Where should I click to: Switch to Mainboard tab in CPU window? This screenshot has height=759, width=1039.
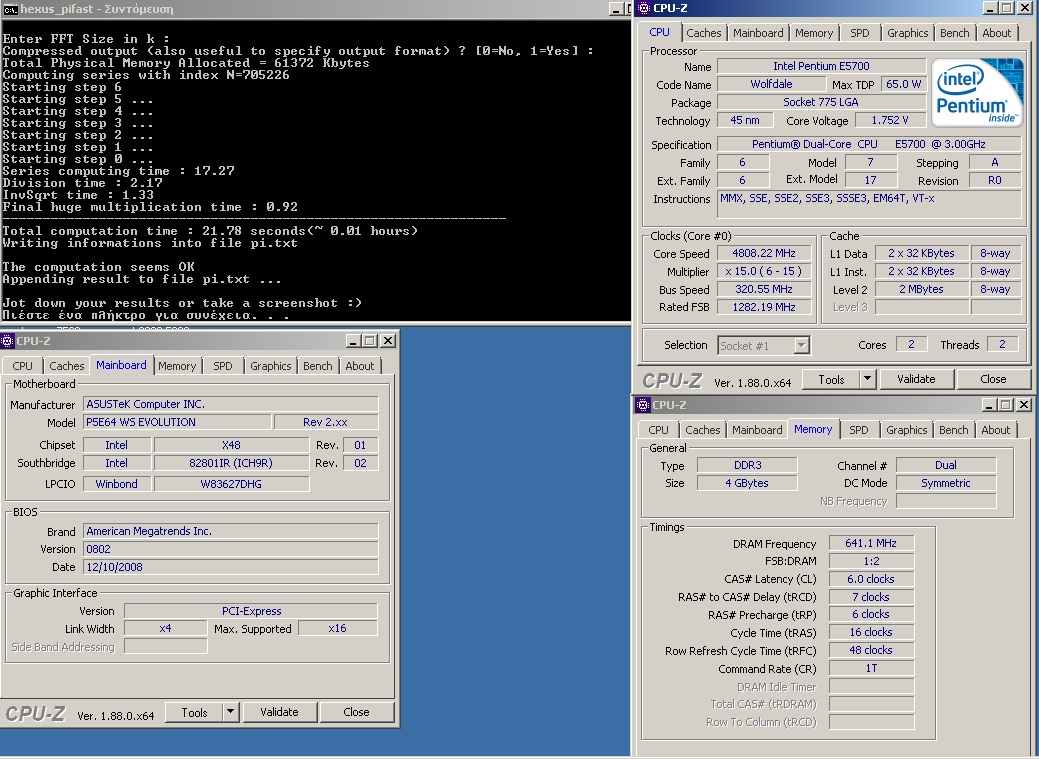point(758,33)
